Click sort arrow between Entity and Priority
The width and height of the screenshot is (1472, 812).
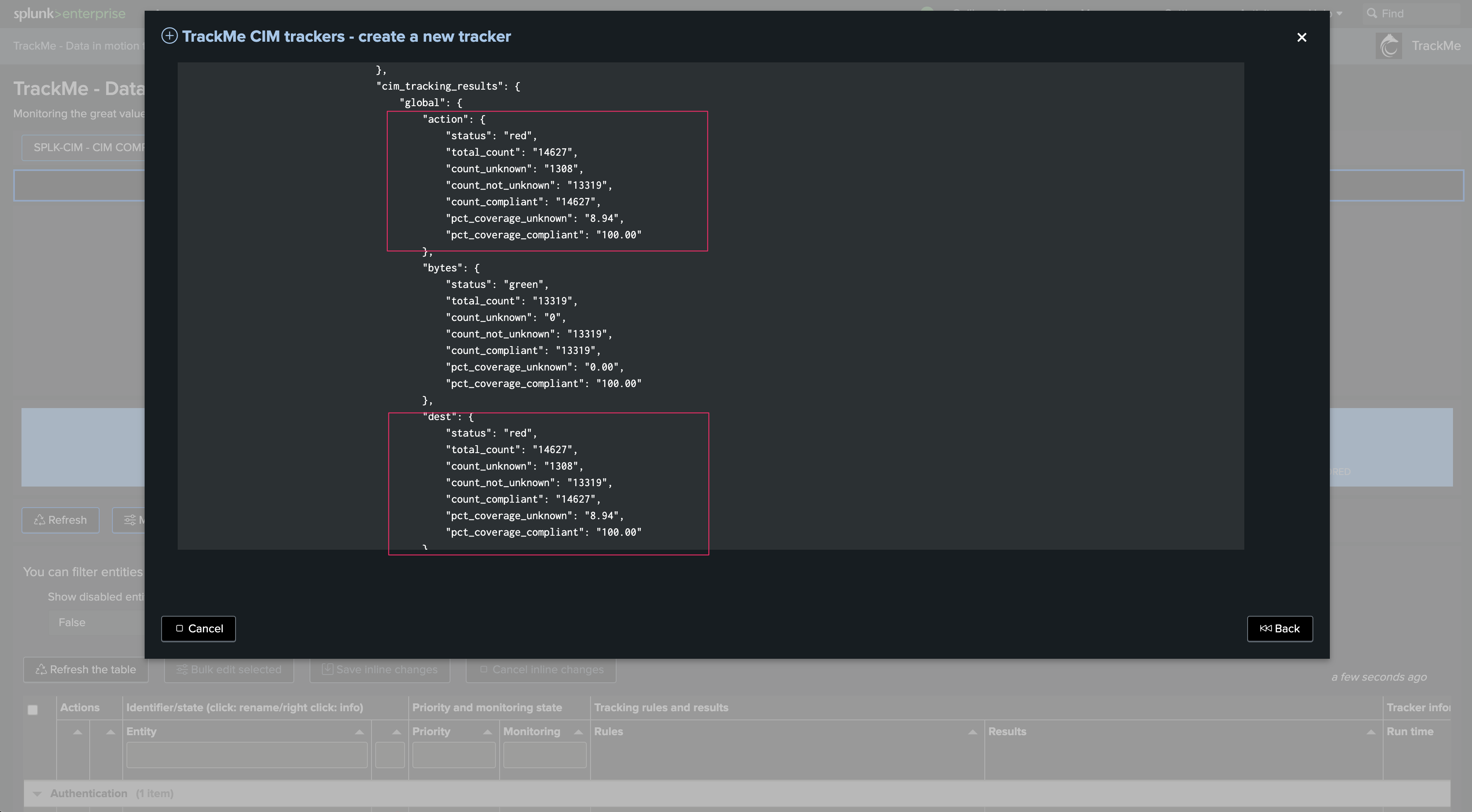397,731
